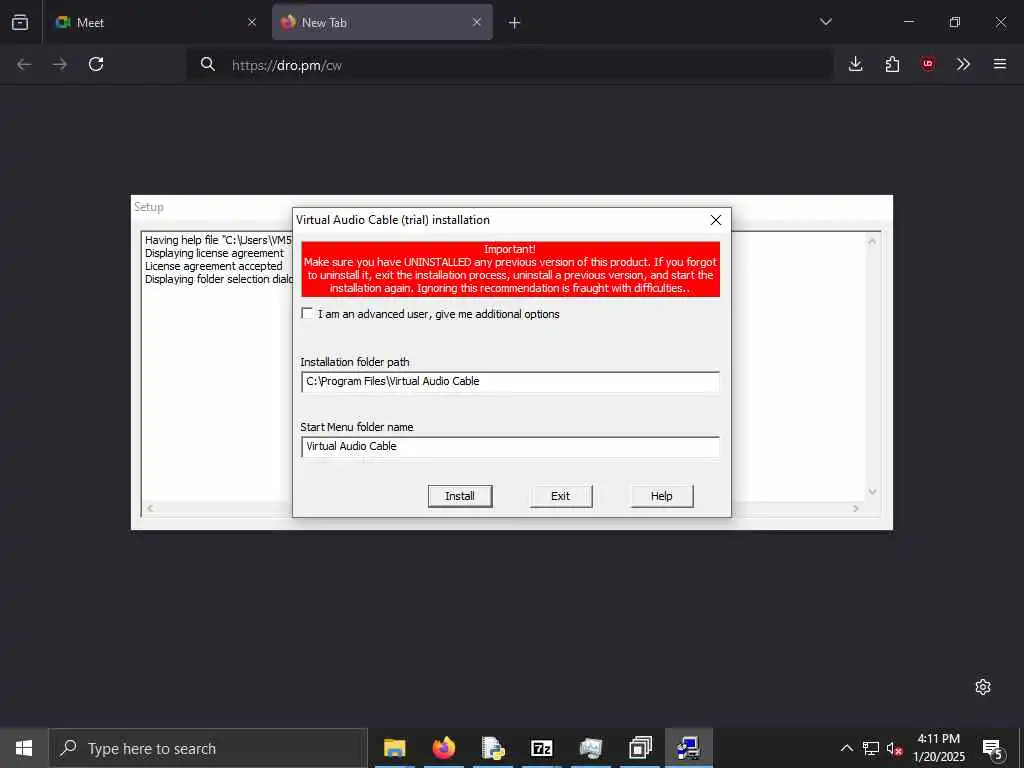The width and height of the screenshot is (1024, 768).
Task: Click the Install button
Action: [x=460, y=496]
